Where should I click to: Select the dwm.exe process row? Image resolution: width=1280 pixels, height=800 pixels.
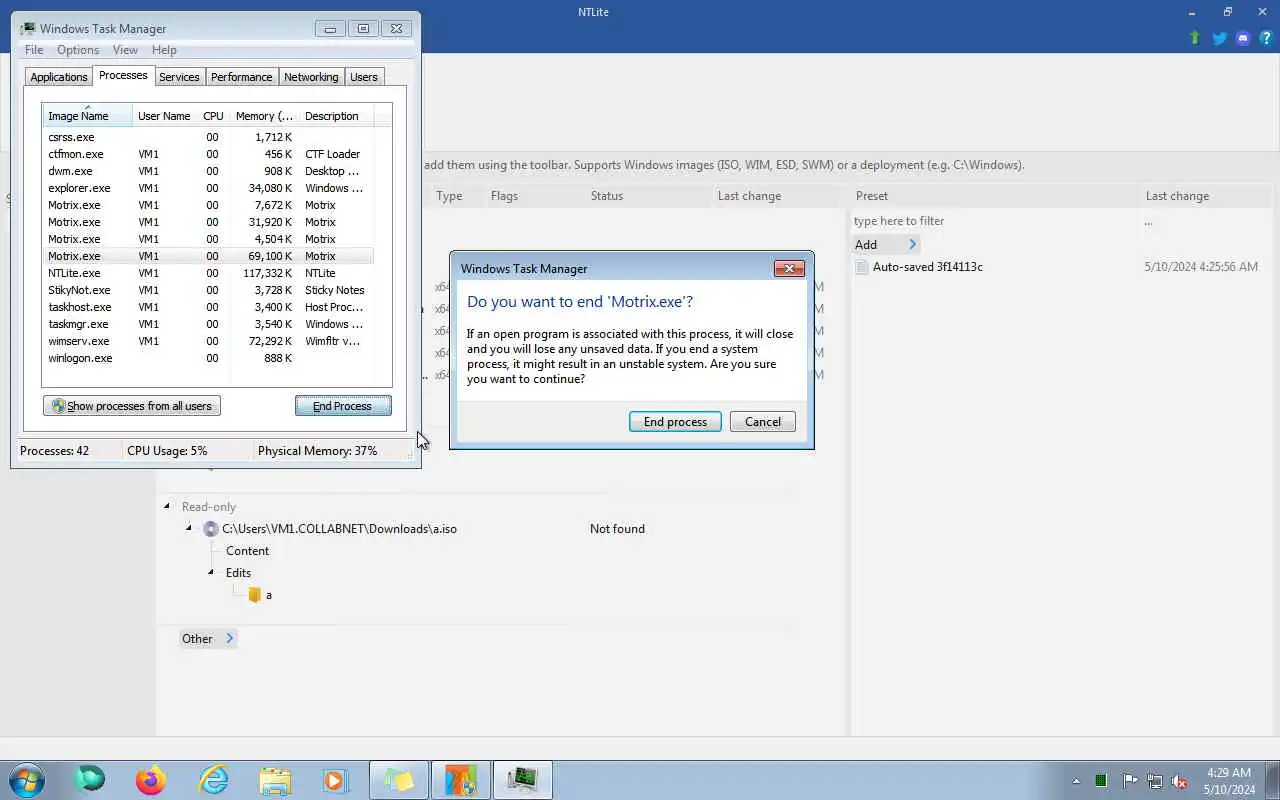[208, 171]
